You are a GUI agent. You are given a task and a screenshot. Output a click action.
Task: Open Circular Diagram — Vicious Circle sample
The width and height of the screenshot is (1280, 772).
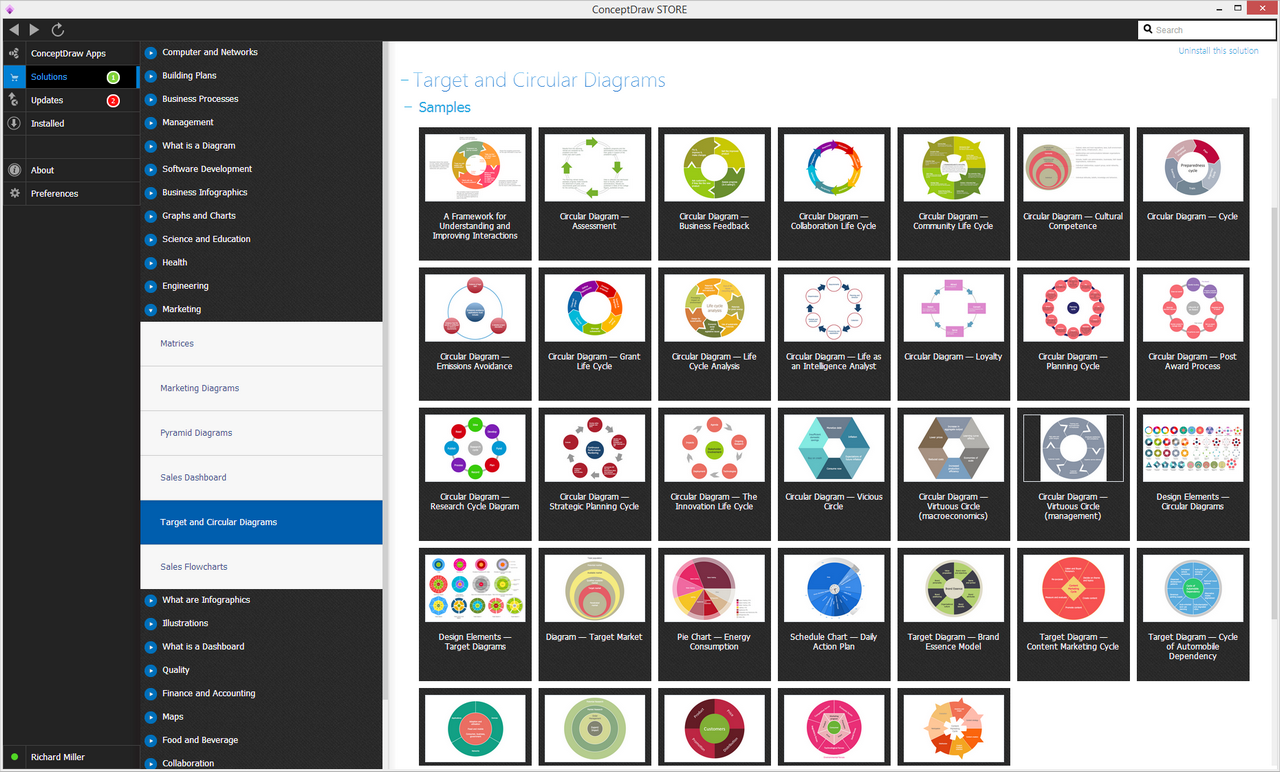pyautogui.click(x=834, y=474)
